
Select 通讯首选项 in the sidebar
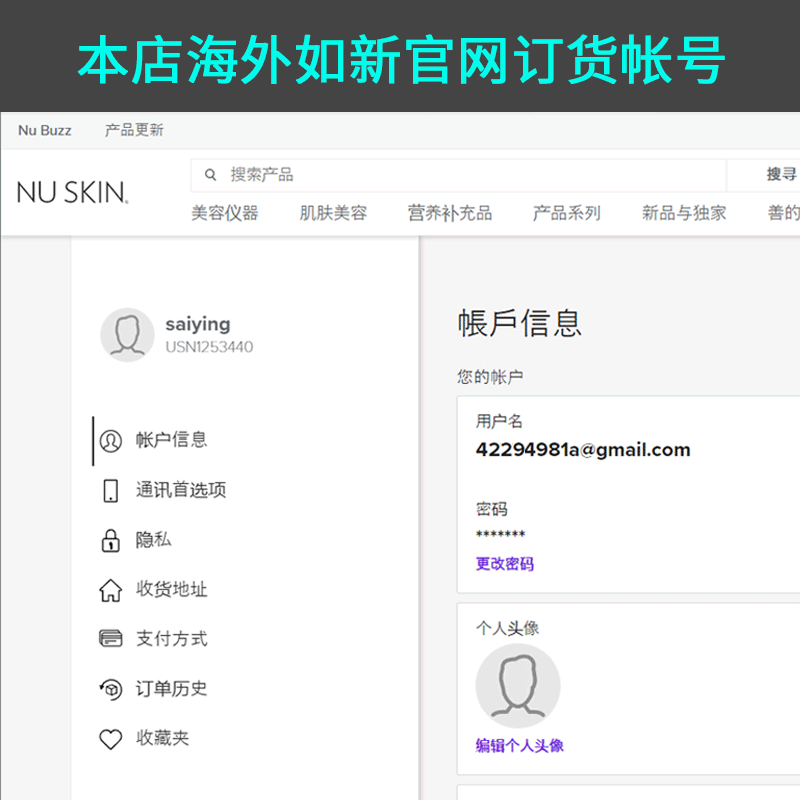(181, 490)
